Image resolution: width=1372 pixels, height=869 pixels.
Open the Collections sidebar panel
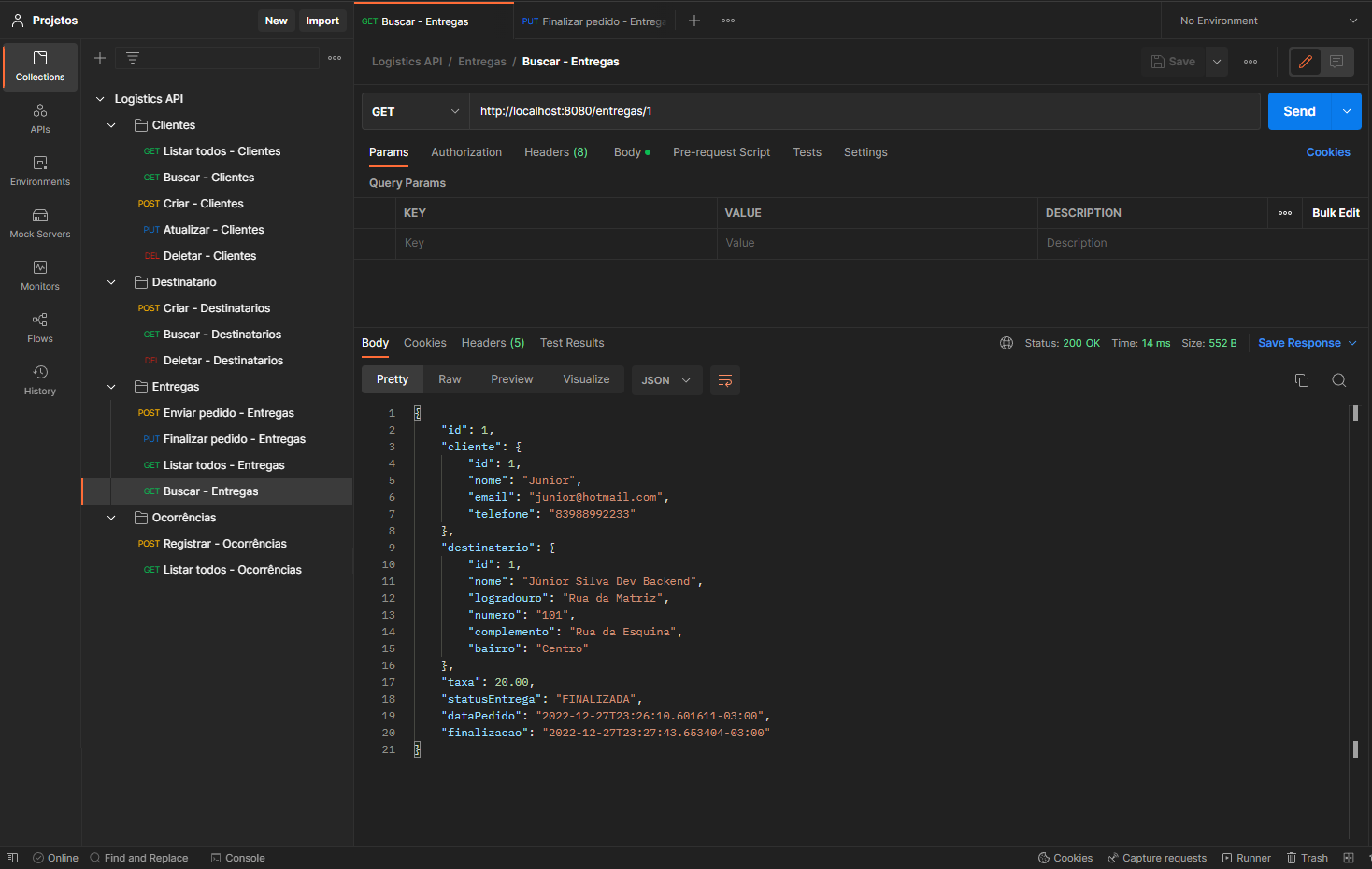pos(40,67)
